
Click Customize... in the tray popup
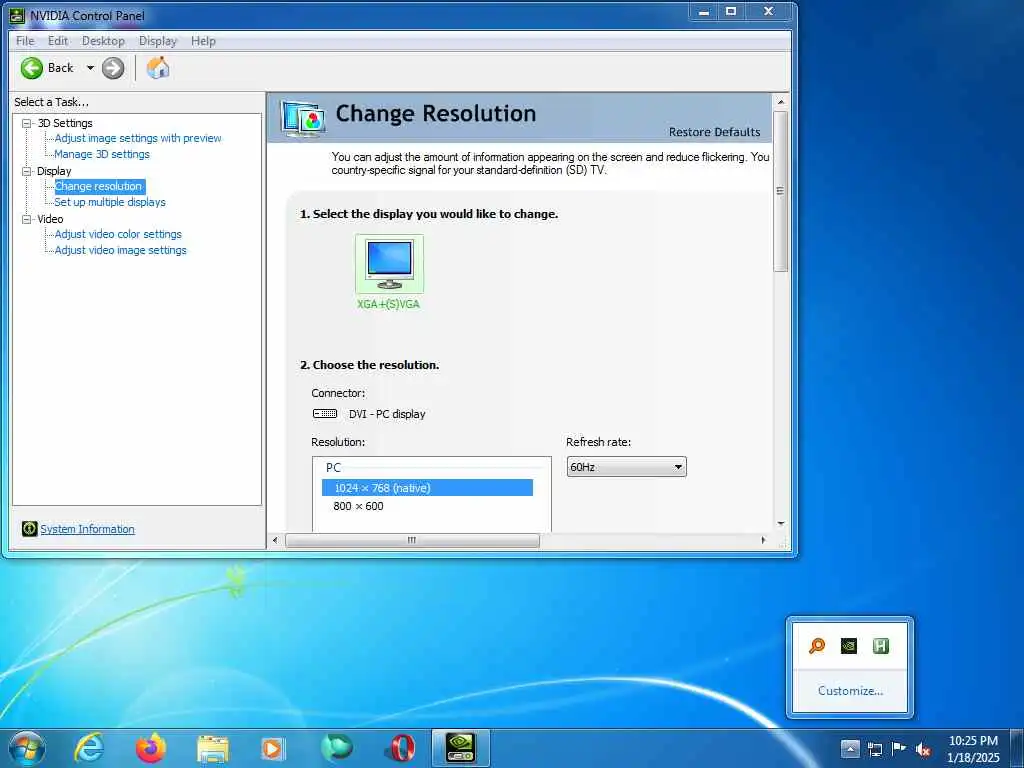tap(850, 690)
